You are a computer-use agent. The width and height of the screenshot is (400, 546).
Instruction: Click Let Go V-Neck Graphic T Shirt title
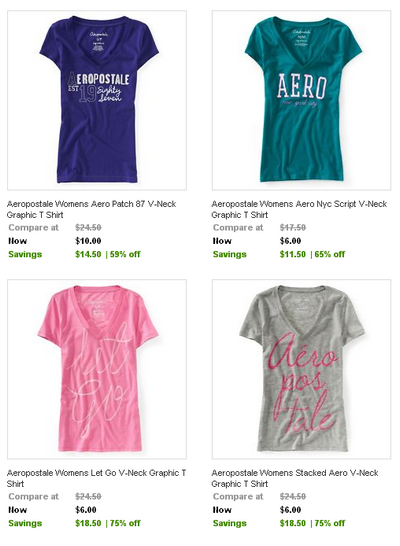pos(96,478)
